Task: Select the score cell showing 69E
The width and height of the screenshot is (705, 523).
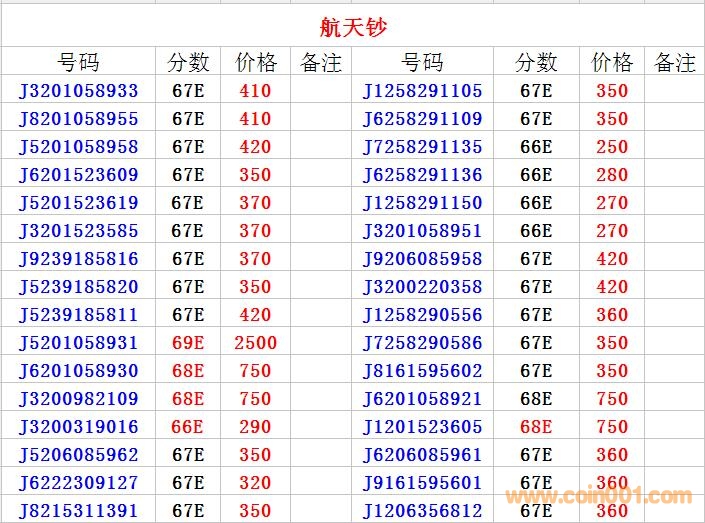Action: (188, 343)
